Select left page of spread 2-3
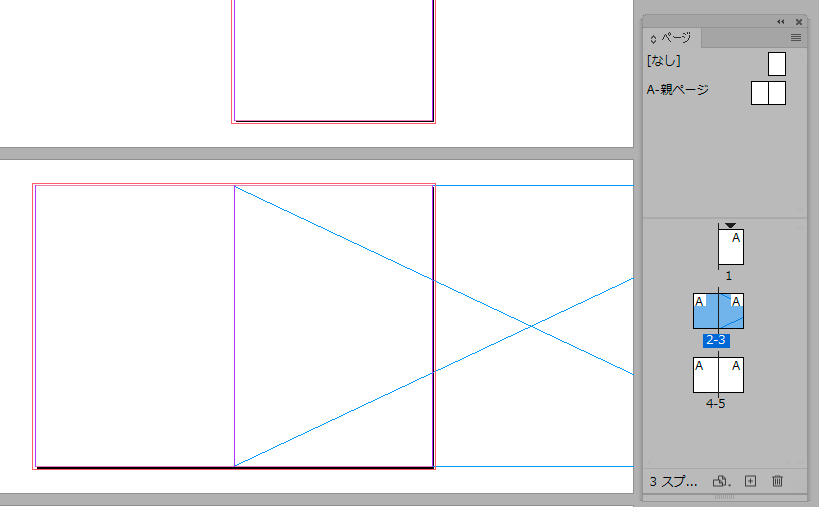This screenshot has height=507, width=819. [706, 311]
